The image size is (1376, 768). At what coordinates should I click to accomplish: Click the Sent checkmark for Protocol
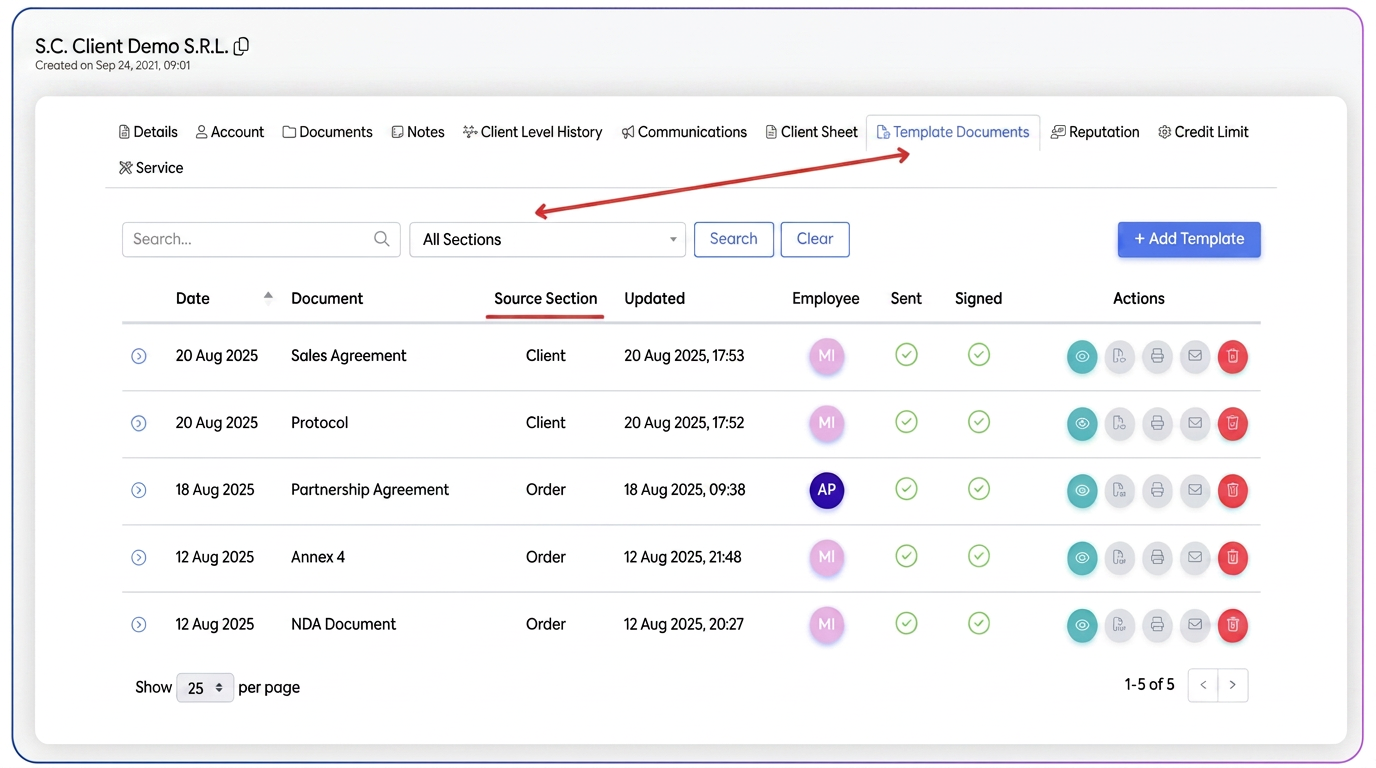tap(906, 422)
